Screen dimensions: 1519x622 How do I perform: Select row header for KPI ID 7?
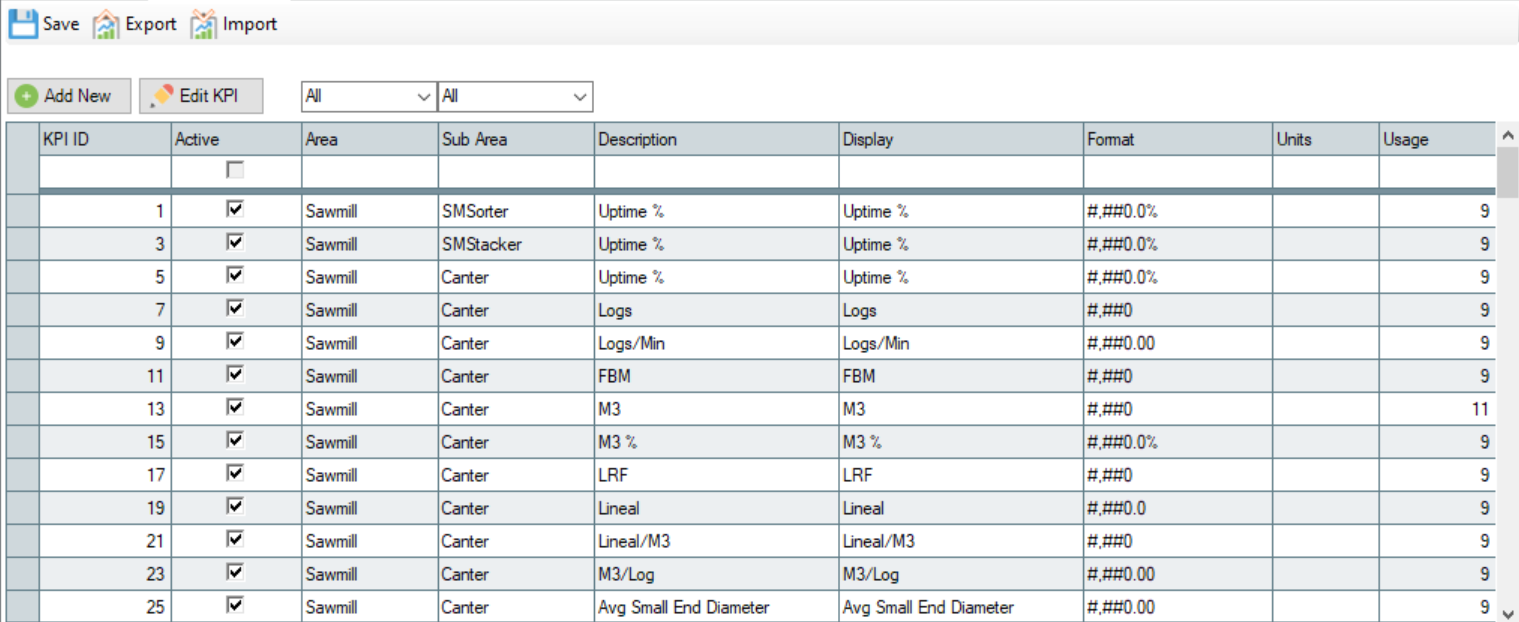(22, 310)
